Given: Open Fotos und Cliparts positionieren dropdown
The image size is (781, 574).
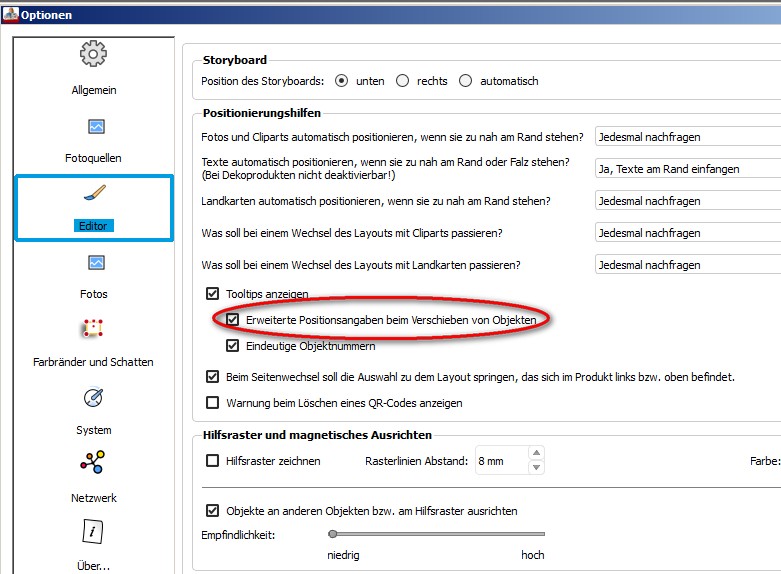Looking at the screenshot, I should click(688, 137).
